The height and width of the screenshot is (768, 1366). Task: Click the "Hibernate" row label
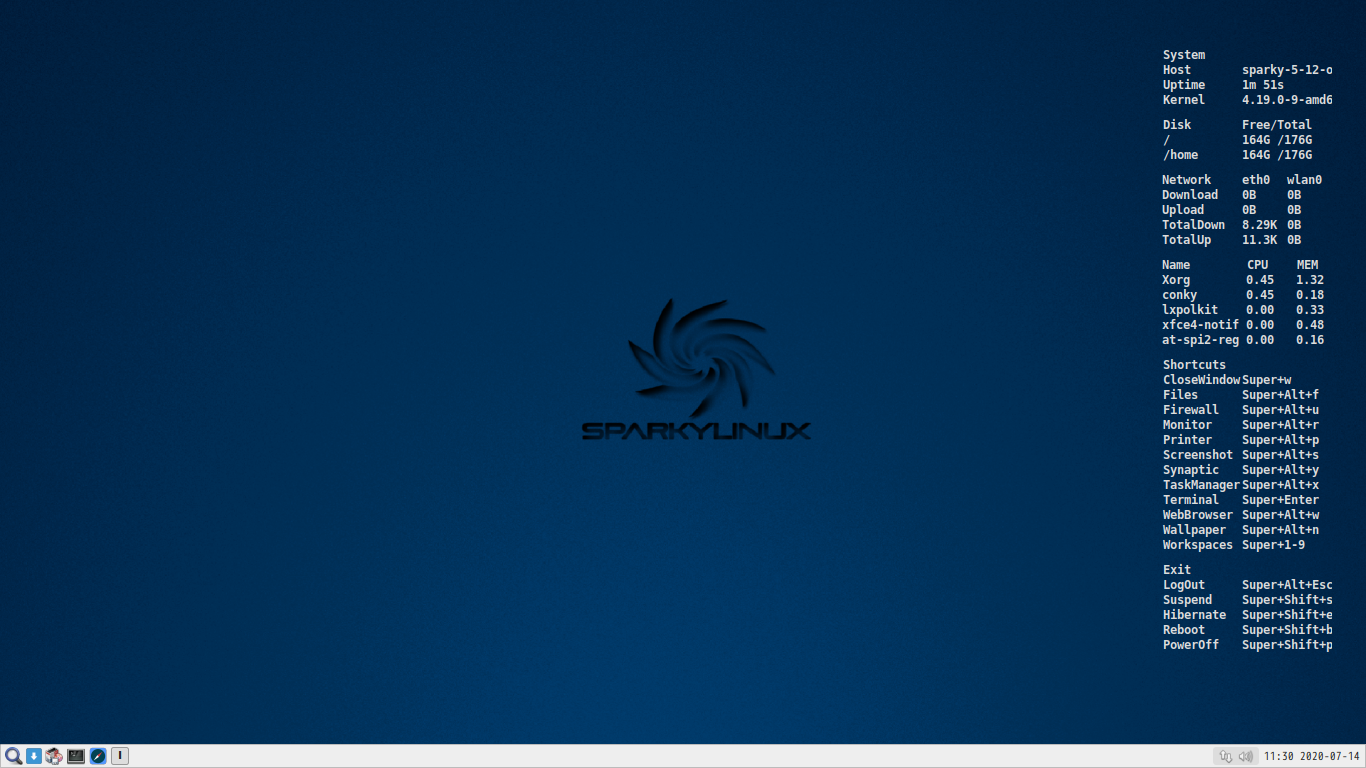[x=1194, y=615]
